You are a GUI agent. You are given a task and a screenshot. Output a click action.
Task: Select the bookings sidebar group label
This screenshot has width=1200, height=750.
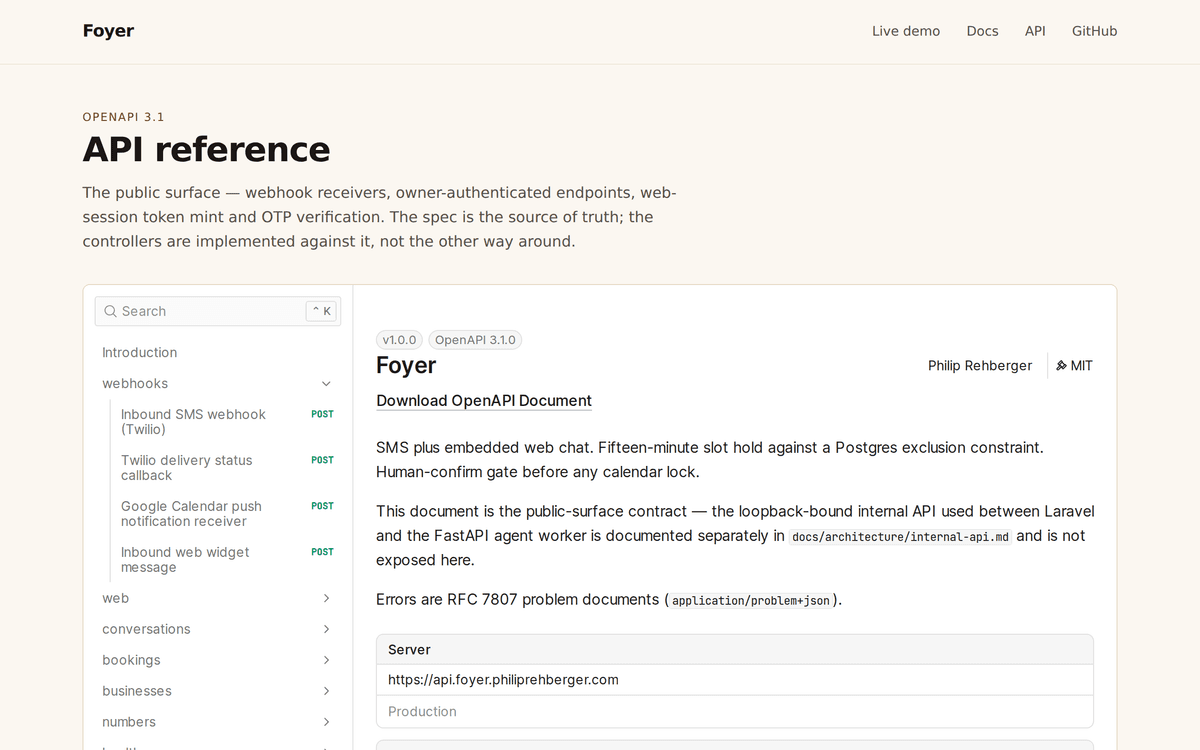(x=131, y=660)
